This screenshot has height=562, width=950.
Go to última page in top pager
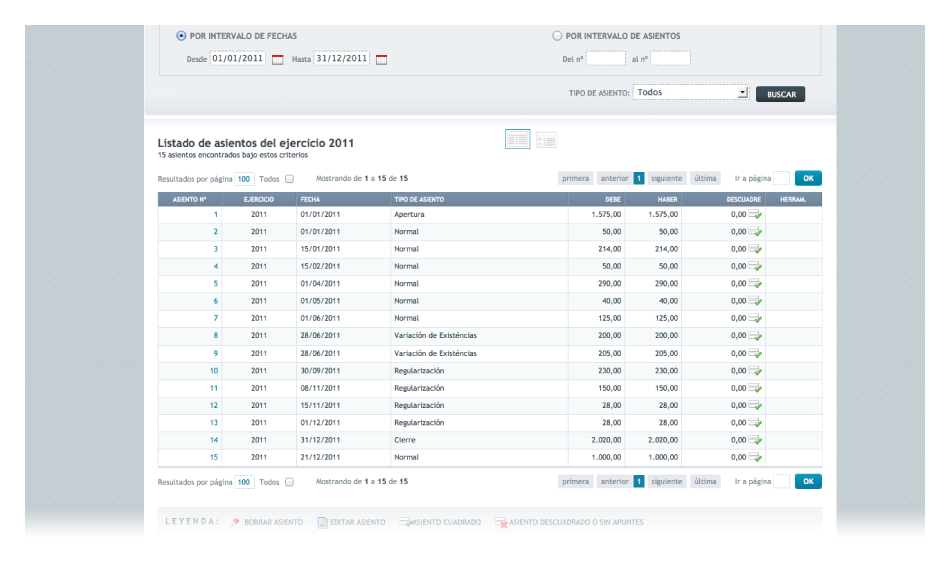click(x=705, y=178)
